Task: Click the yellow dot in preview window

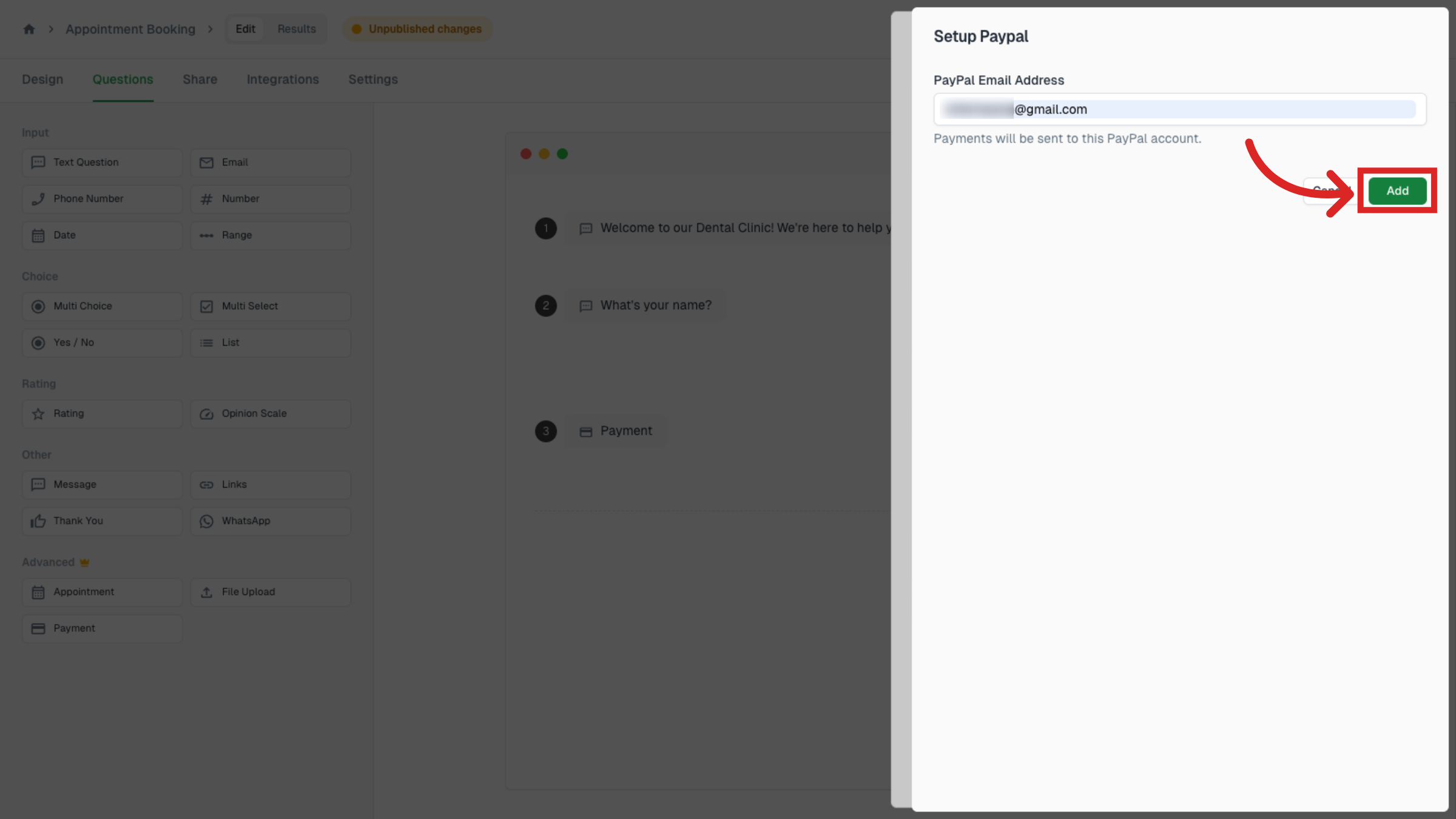Action: pos(544,154)
